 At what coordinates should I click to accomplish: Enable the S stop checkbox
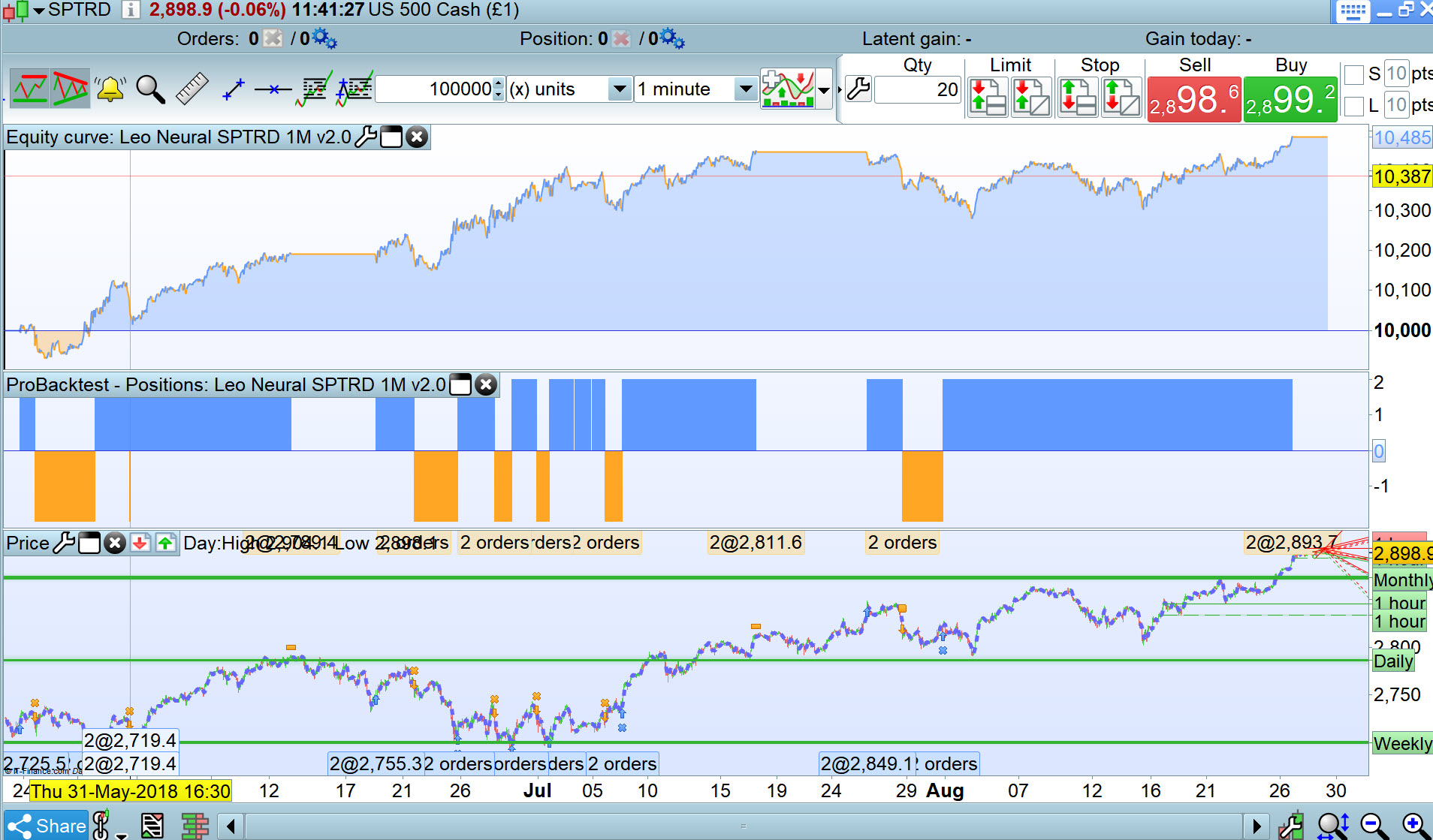[x=1354, y=74]
